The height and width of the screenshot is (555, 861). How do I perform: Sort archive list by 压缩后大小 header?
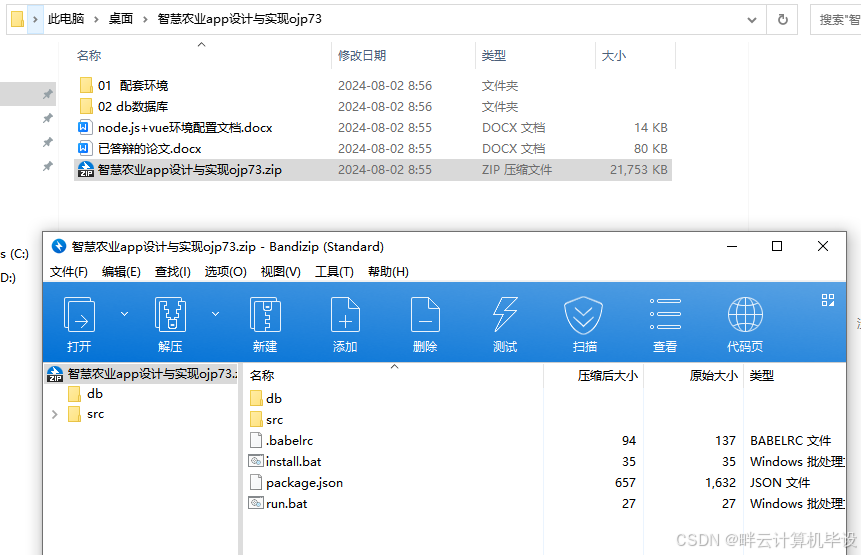tap(607, 375)
